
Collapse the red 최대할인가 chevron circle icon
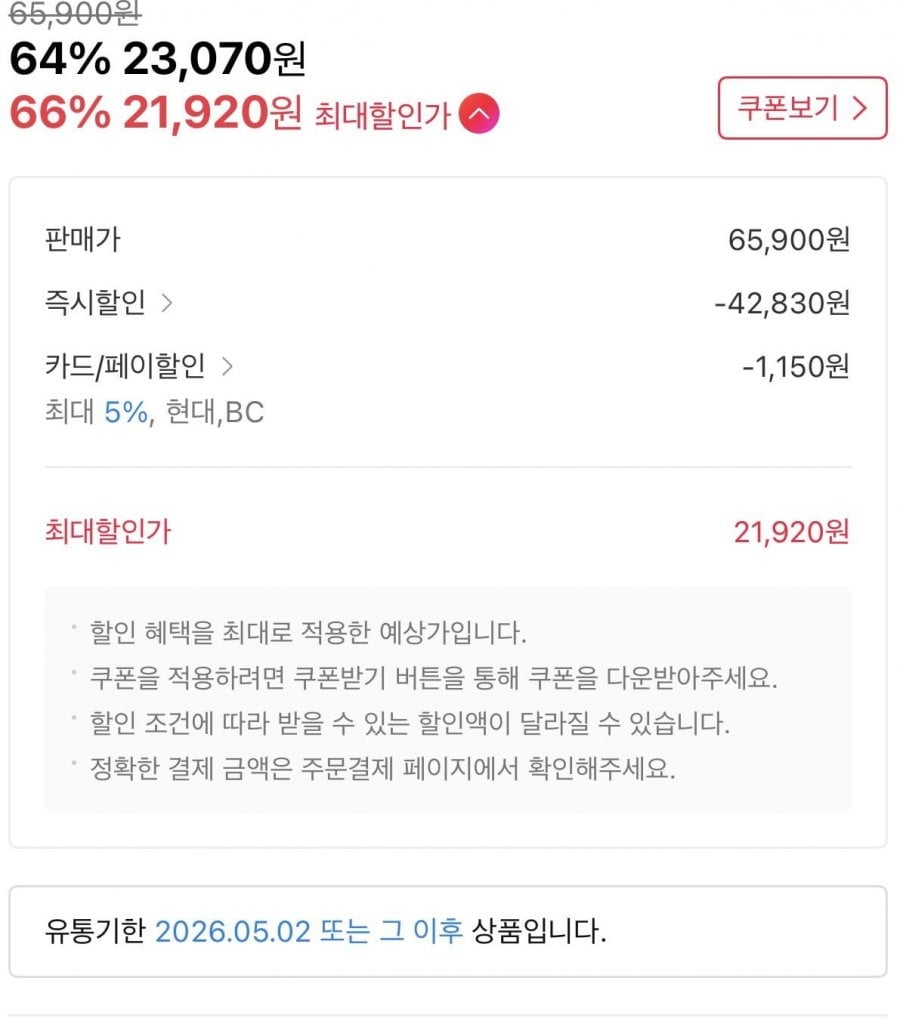pos(479,116)
